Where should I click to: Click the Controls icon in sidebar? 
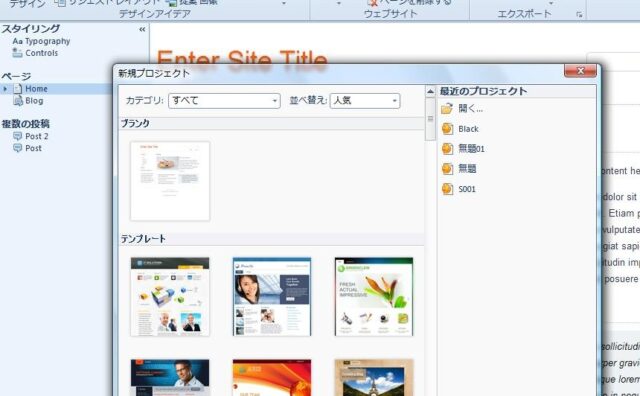coord(17,53)
